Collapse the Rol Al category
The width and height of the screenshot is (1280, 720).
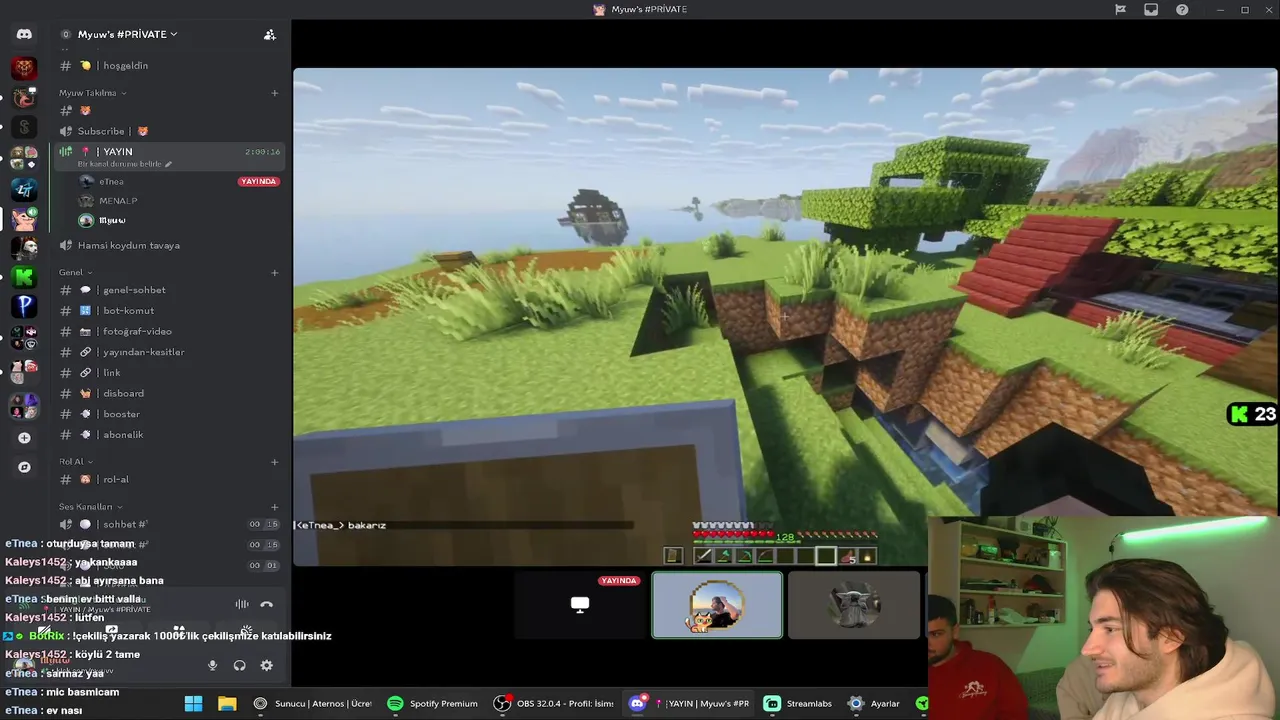[x=75, y=462]
